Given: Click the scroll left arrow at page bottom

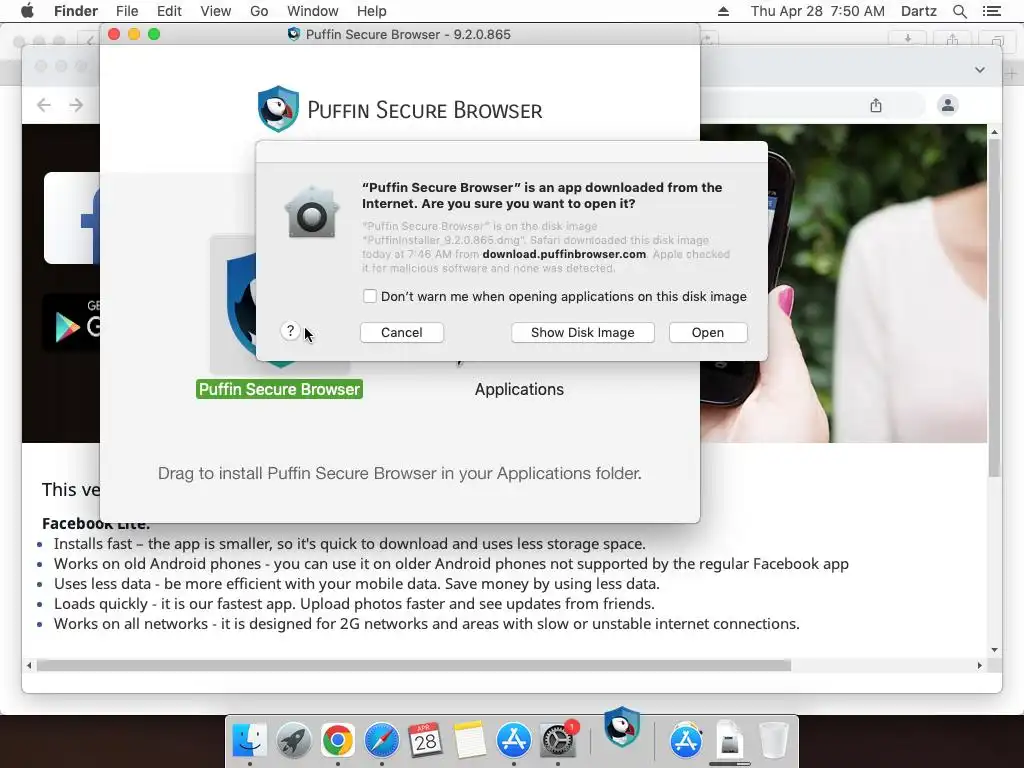Looking at the screenshot, I should tap(29, 665).
